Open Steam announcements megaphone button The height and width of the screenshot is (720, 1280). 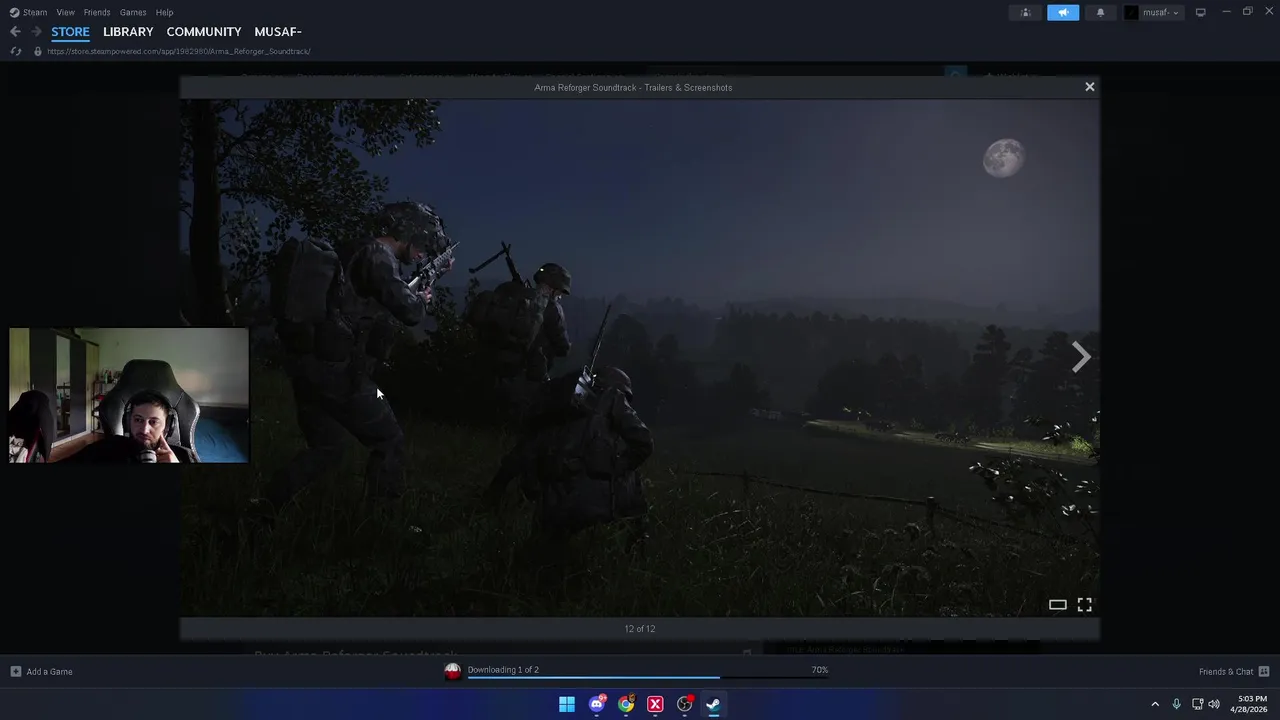pyautogui.click(x=1063, y=12)
